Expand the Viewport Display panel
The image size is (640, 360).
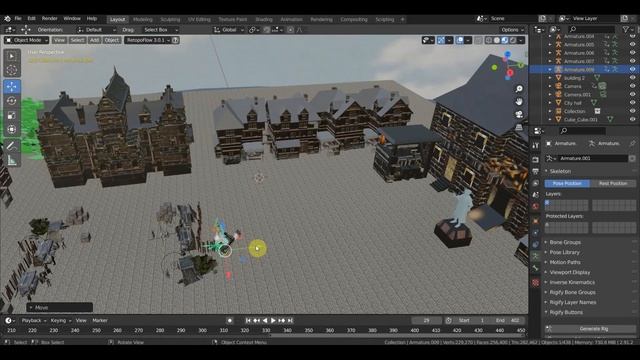(569, 272)
